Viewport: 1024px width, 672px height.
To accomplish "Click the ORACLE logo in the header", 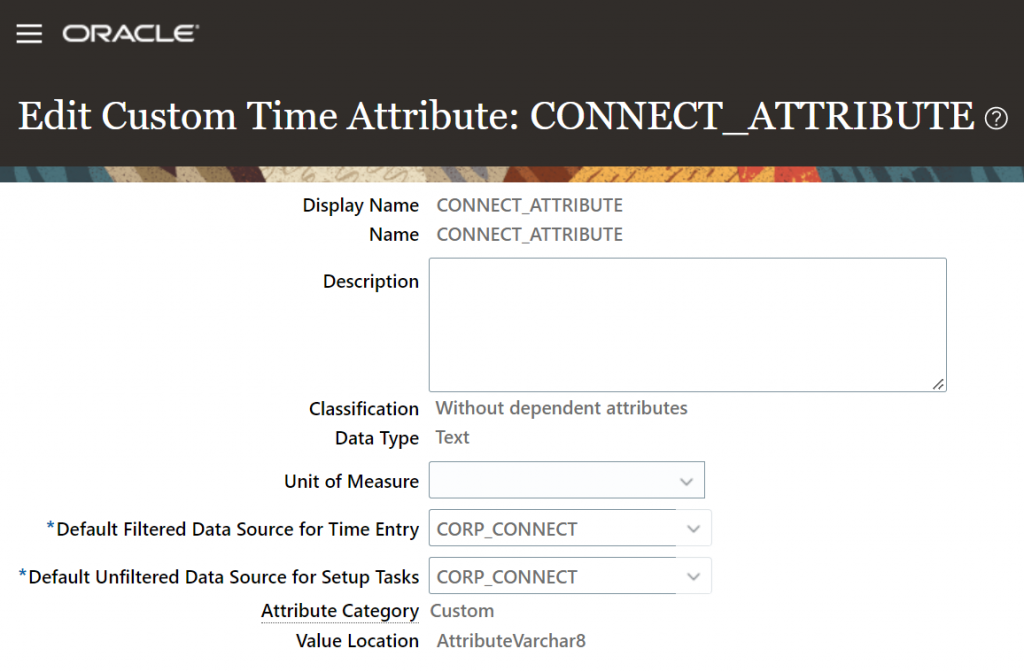I will coord(129,32).
